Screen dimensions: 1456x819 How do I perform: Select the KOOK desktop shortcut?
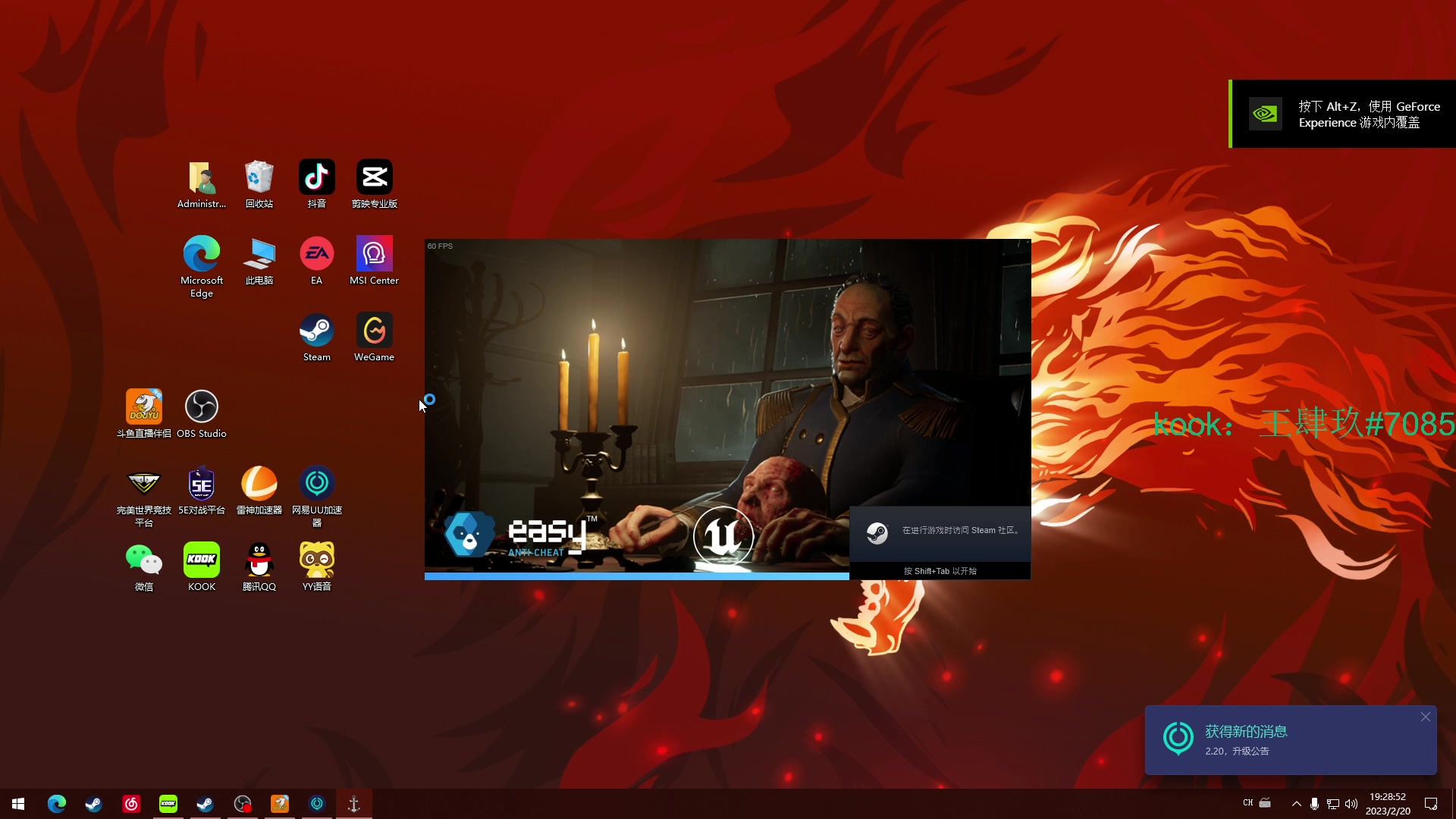202,567
